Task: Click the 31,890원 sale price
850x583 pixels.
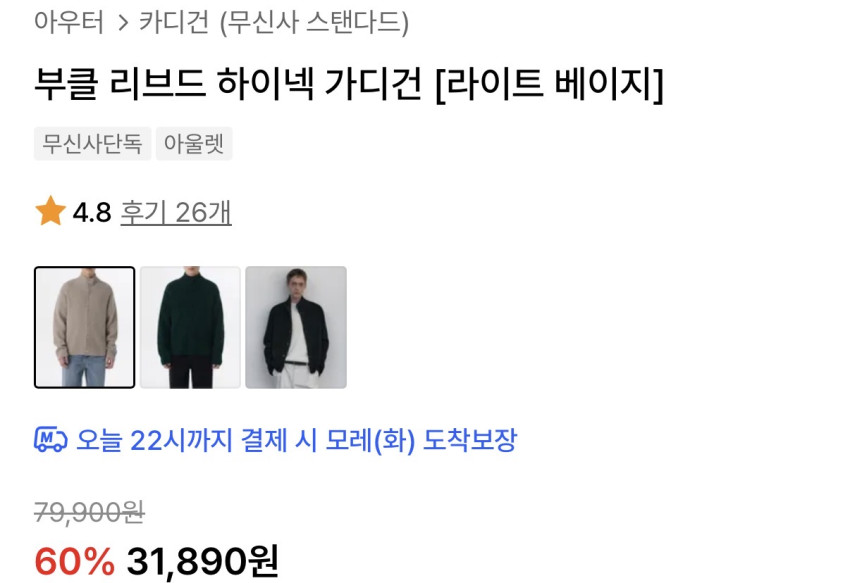Action: click(x=203, y=561)
